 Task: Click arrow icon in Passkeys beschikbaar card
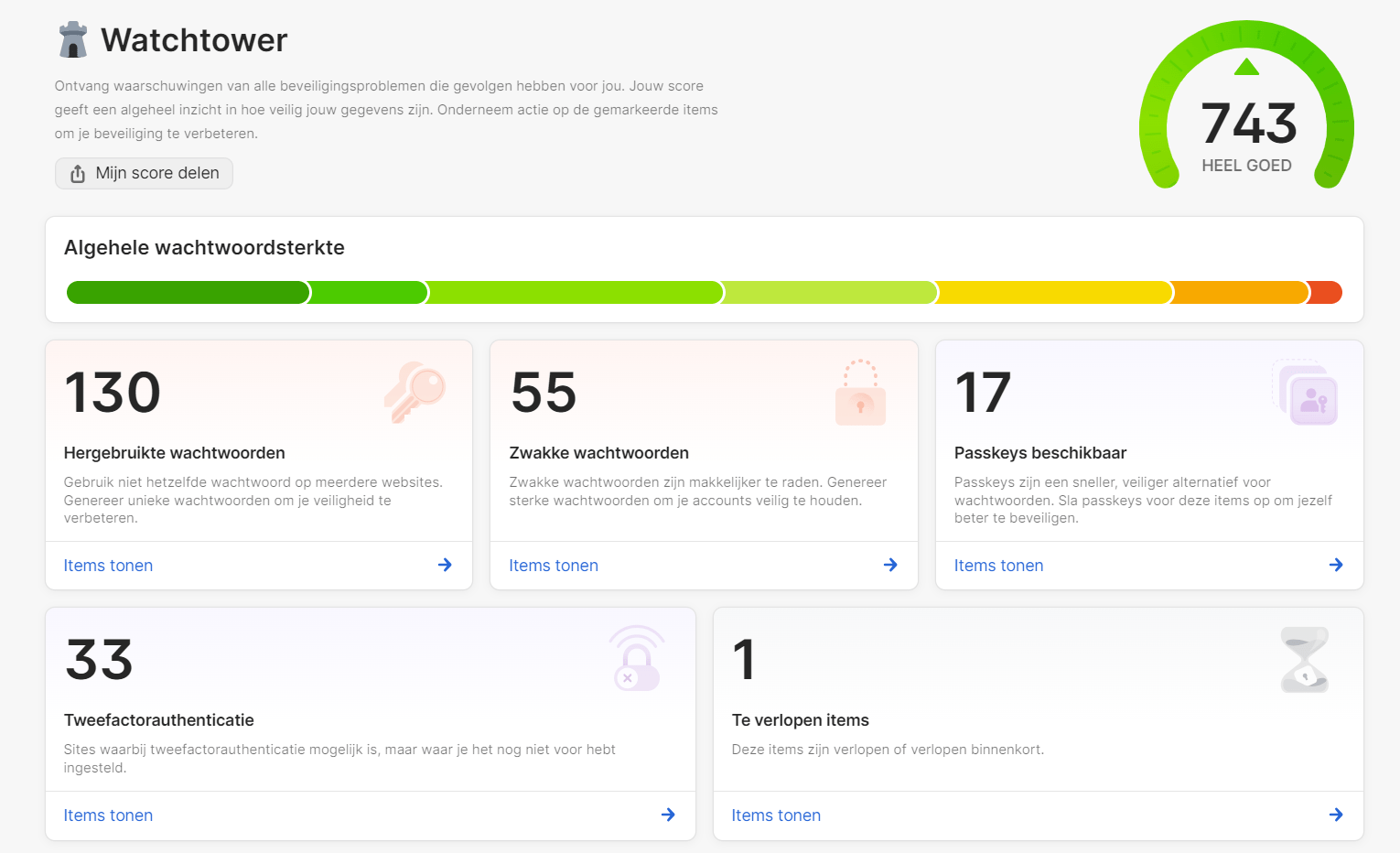(1336, 565)
